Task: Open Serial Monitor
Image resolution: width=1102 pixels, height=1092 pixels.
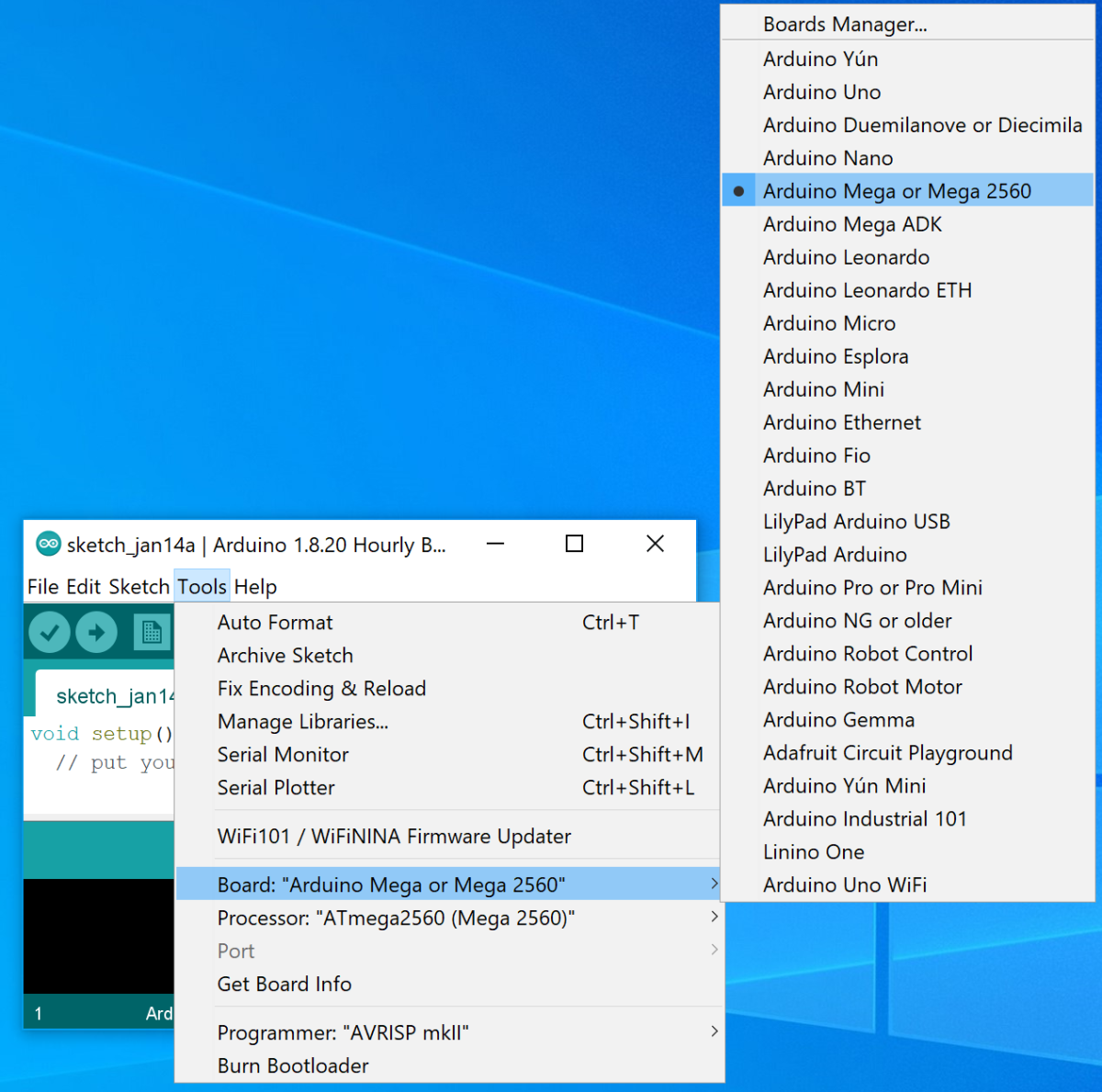Action: (x=449, y=754)
